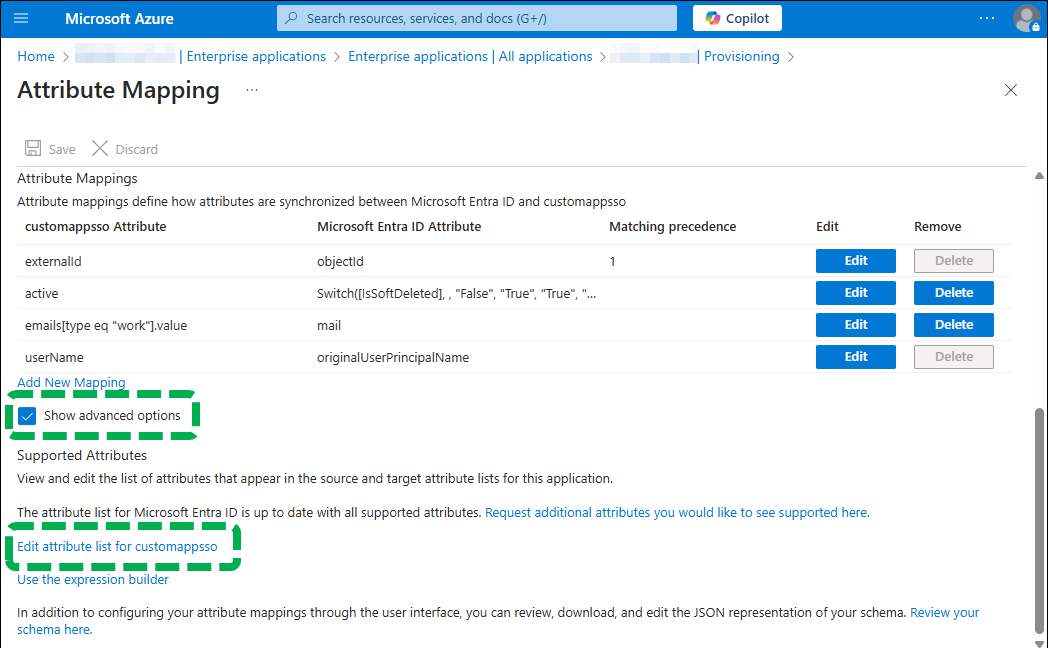The width and height of the screenshot is (1048, 648).
Task: Delete the active attribute mapping
Action: coord(953,293)
